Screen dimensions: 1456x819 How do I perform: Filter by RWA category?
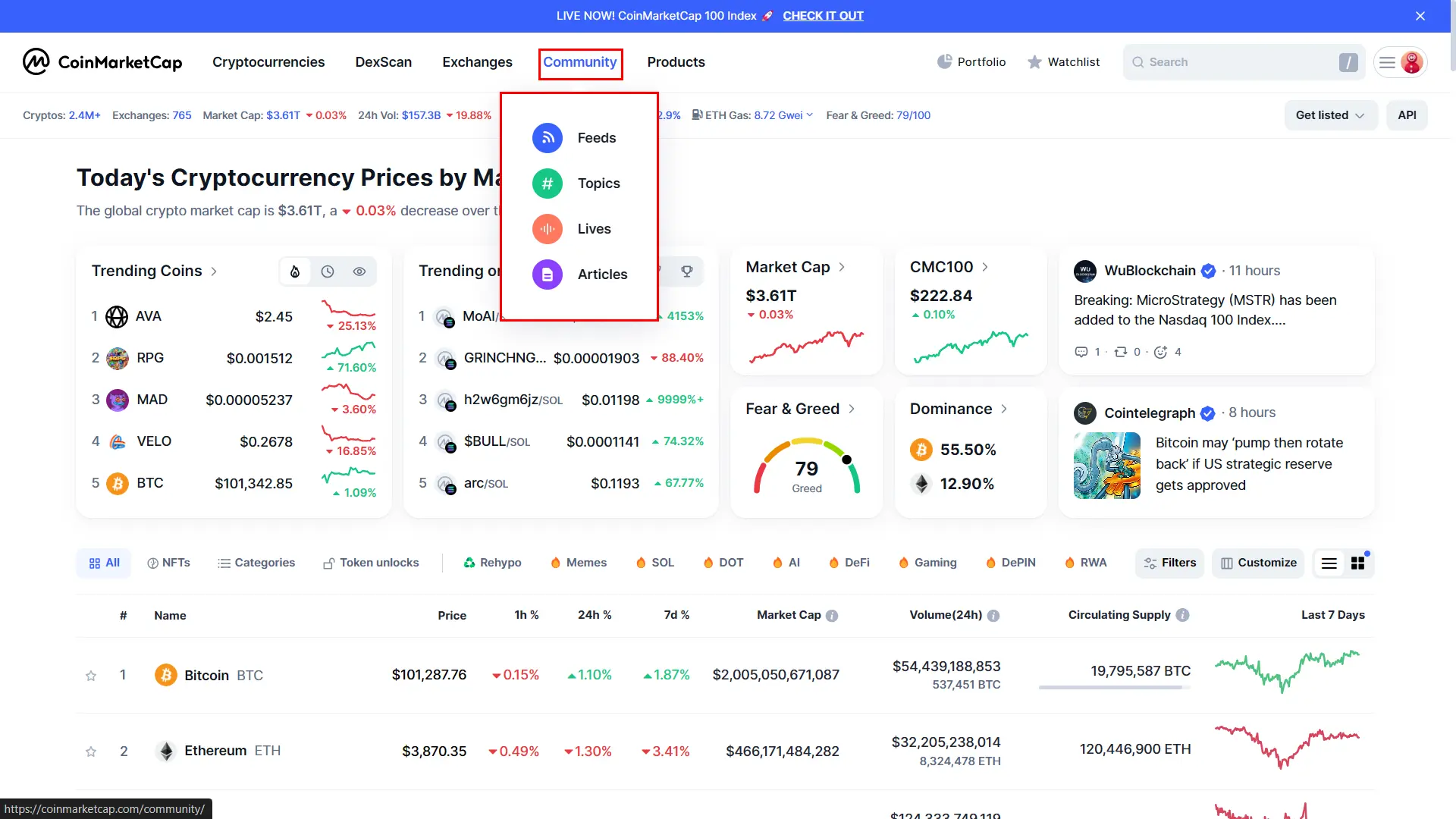[1085, 563]
